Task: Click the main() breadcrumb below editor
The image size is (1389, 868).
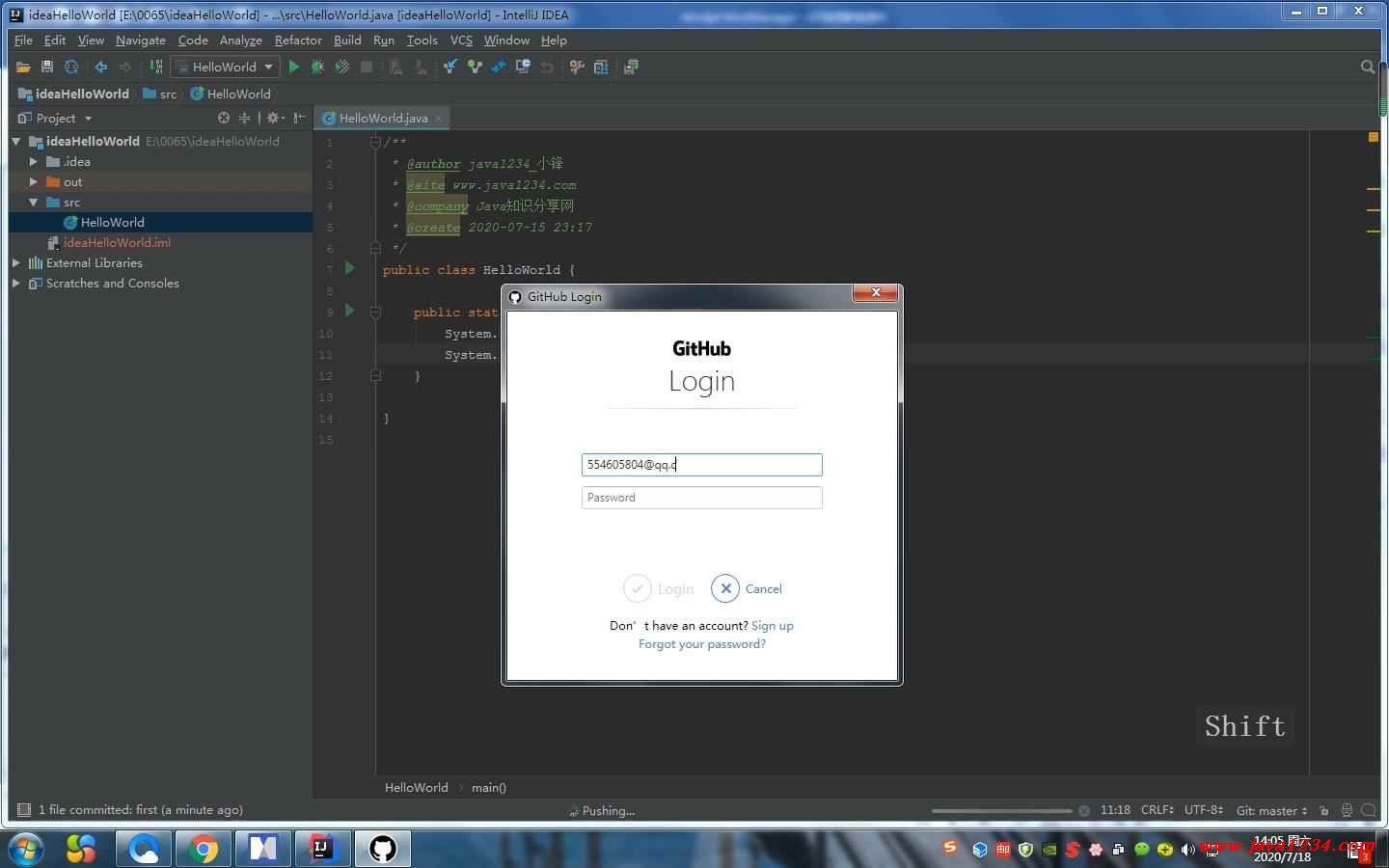Action: point(489,788)
